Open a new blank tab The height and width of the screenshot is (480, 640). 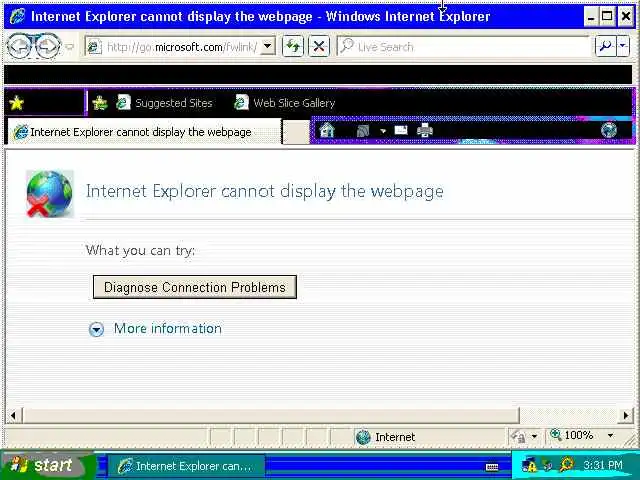point(296,132)
